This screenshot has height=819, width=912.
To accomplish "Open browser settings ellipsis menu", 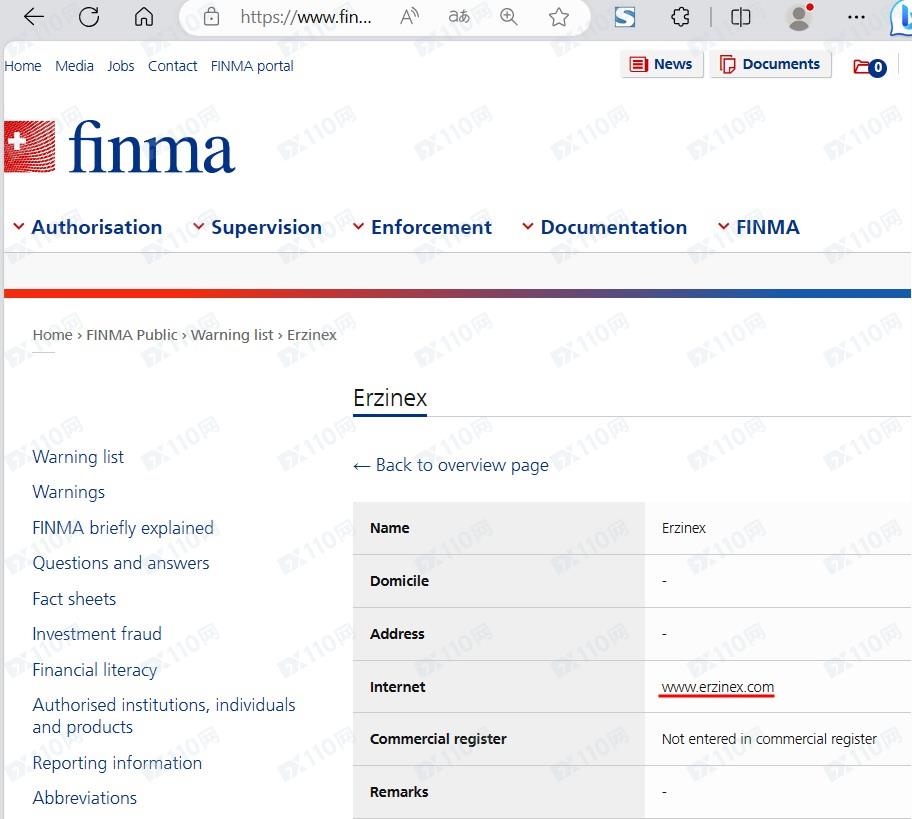I will (x=856, y=17).
